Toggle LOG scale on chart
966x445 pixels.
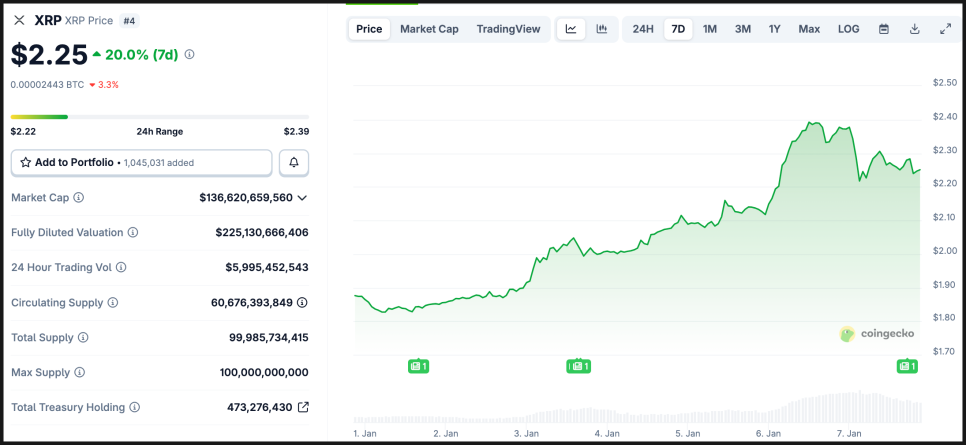tap(848, 29)
